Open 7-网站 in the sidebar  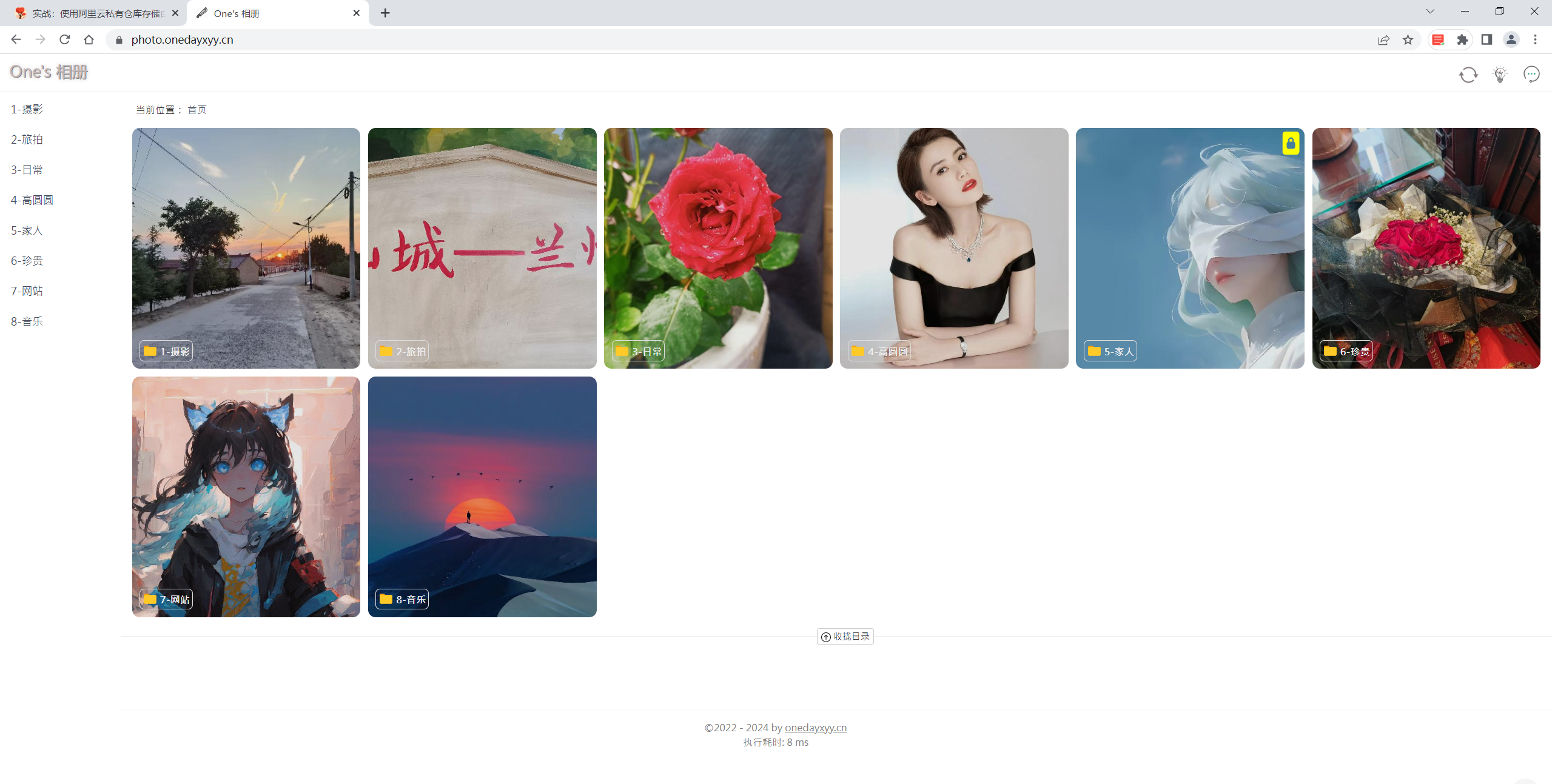27,291
